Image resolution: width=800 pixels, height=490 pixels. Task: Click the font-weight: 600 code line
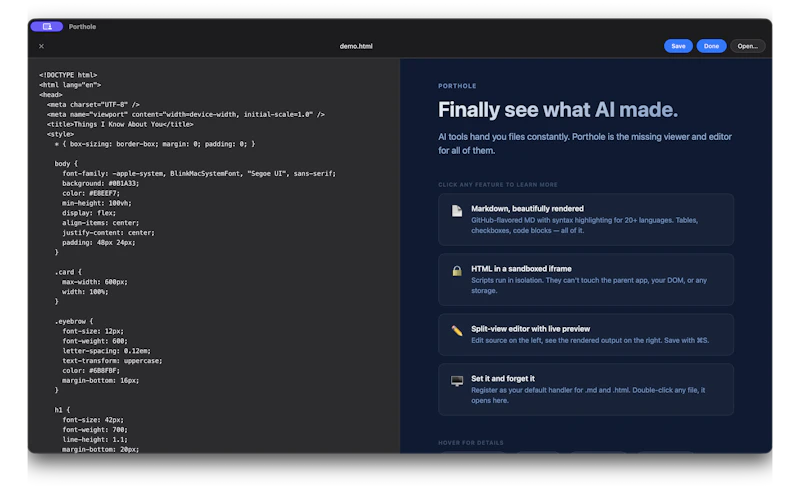pos(94,341)
